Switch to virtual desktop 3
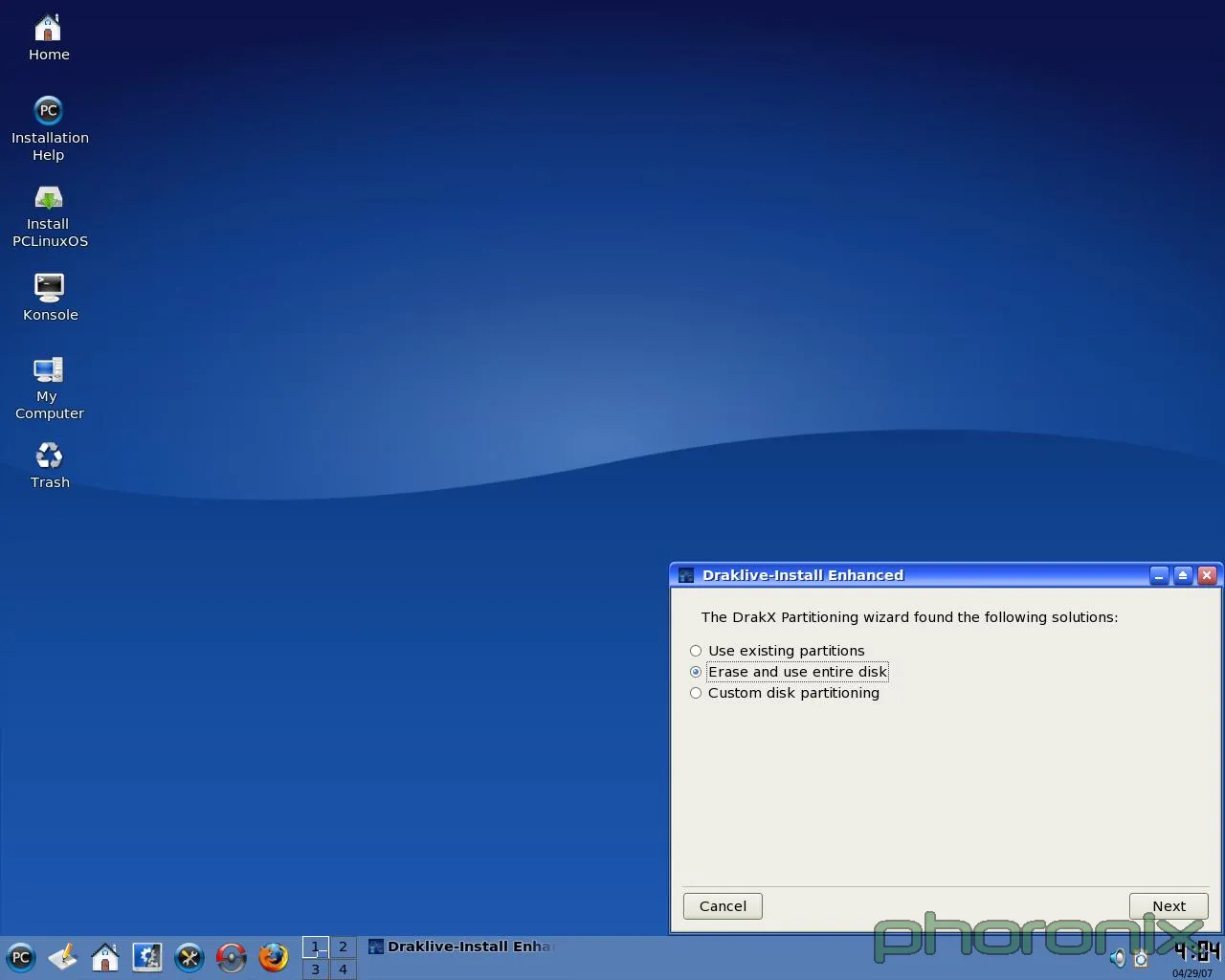The image size is (1225, 980). tap(315, 969)
